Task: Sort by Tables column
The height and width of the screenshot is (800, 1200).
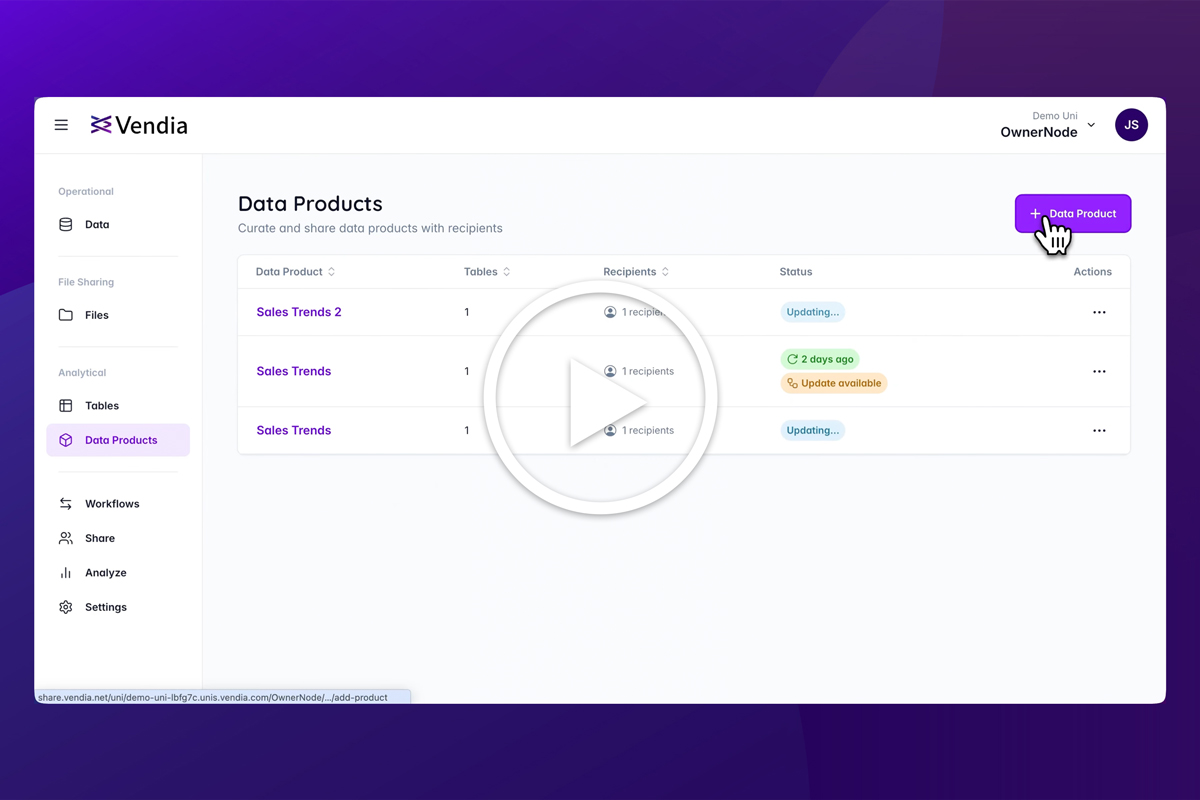Action: click(488, 272)
